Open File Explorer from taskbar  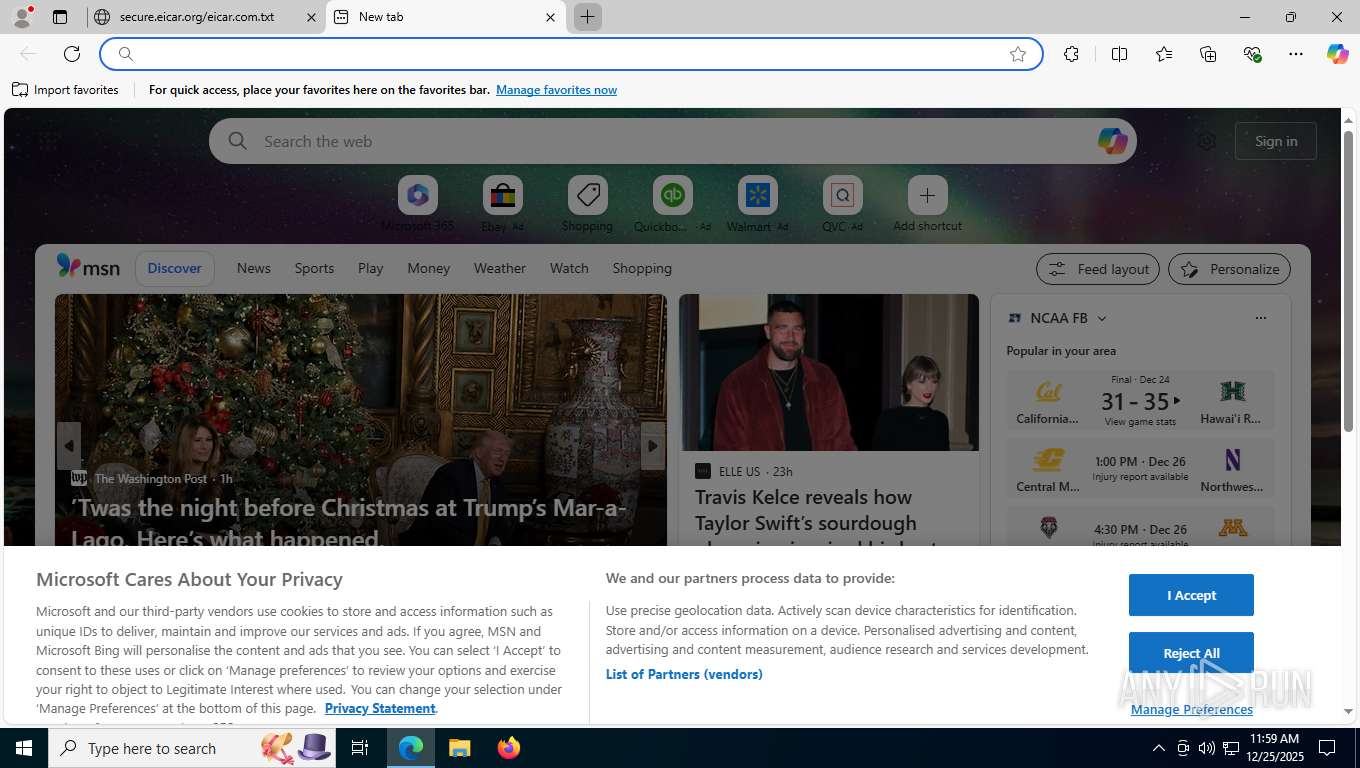click(x=459, y=748)
